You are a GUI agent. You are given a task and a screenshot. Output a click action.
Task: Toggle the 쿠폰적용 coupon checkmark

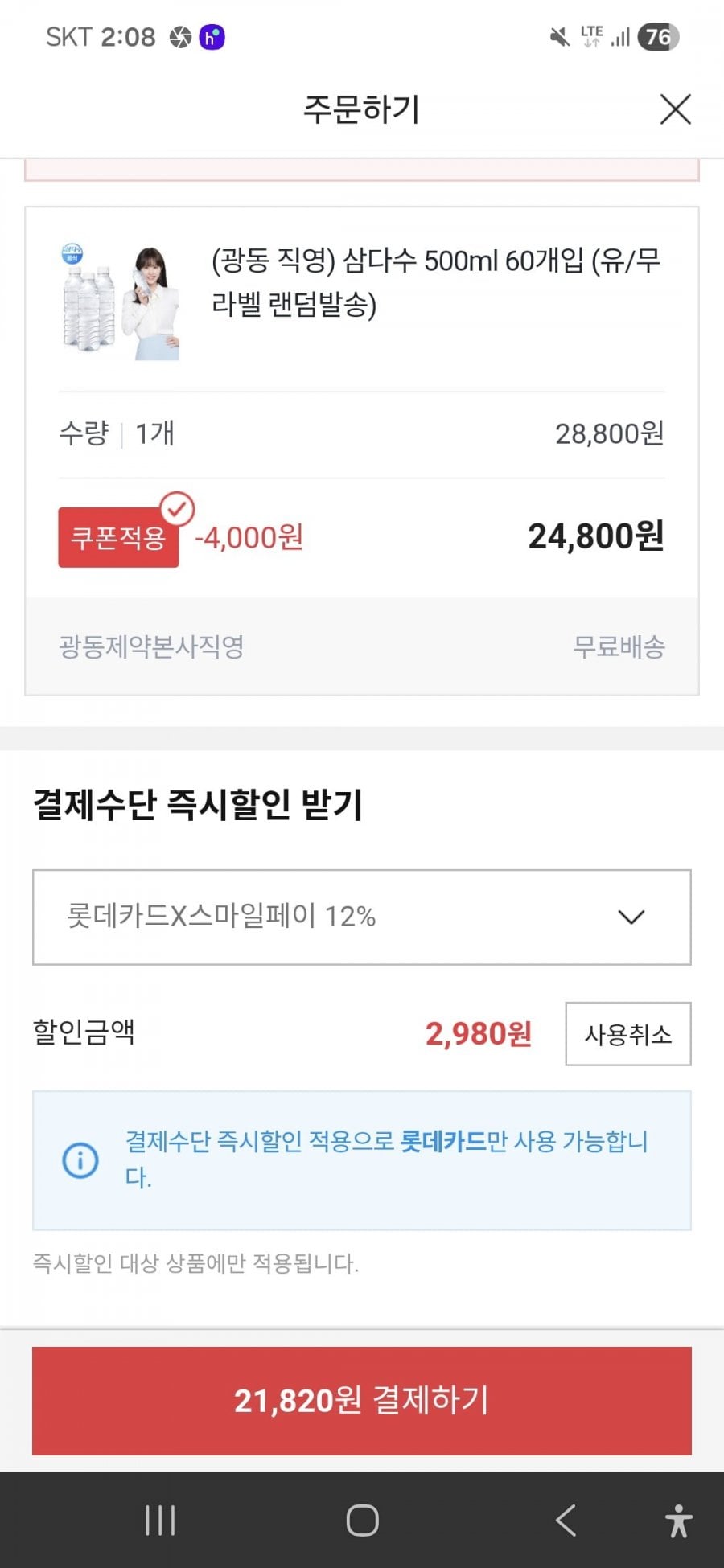click(x=177, y=508)
